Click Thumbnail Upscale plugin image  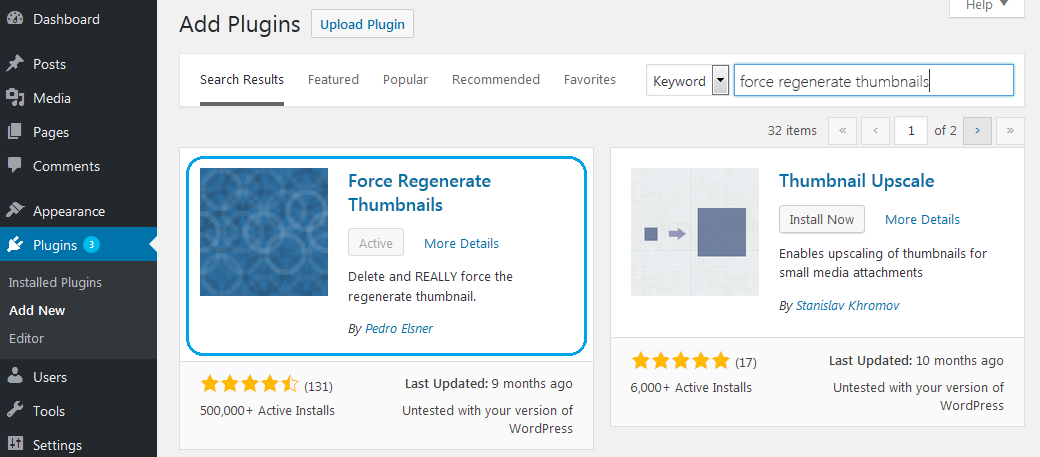pyautogui.click(x=695, y=231)
